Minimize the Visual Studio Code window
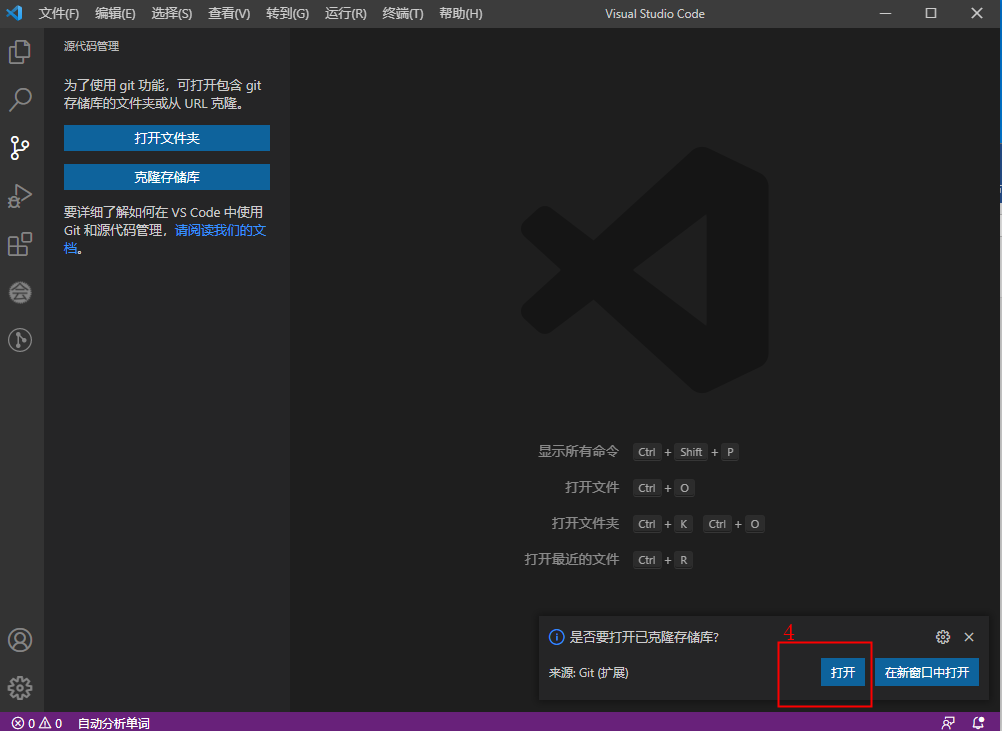1002x731 pixels. [x=885, y=13]
